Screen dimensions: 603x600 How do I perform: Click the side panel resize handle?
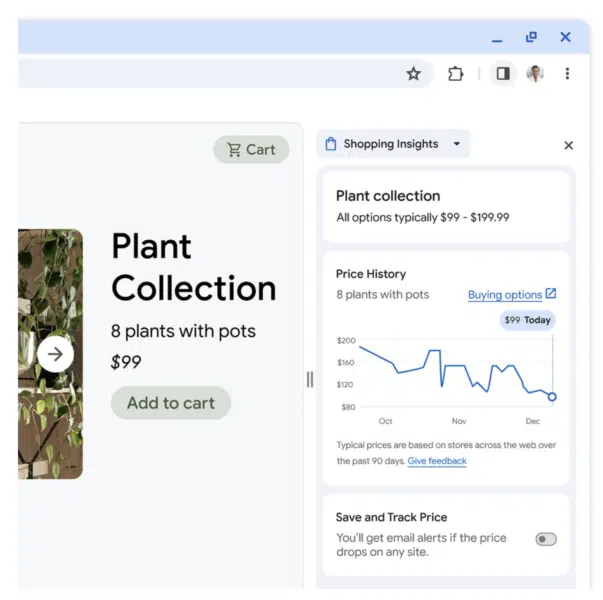(x=310, y=379)
